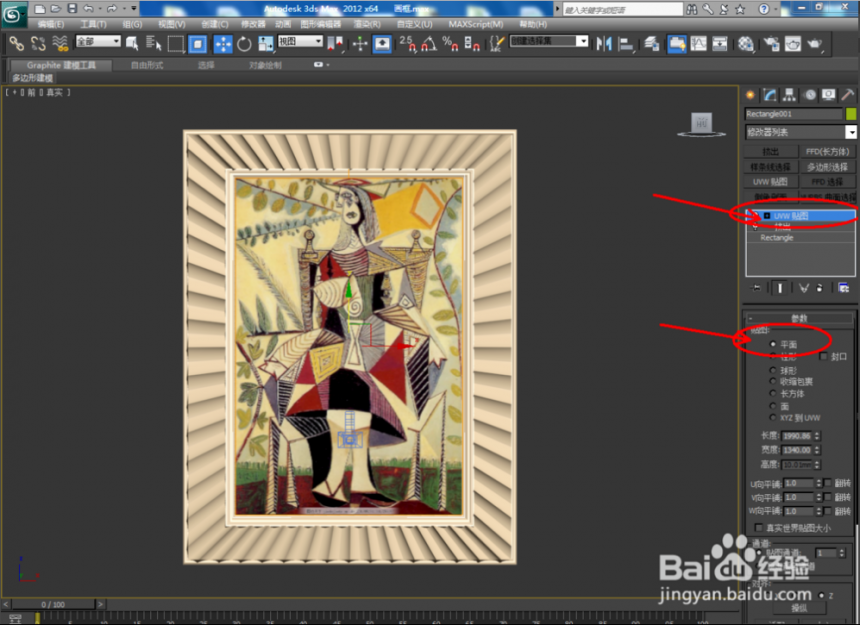
Task: Click the search keyword input field
Action: pos(623,9)
